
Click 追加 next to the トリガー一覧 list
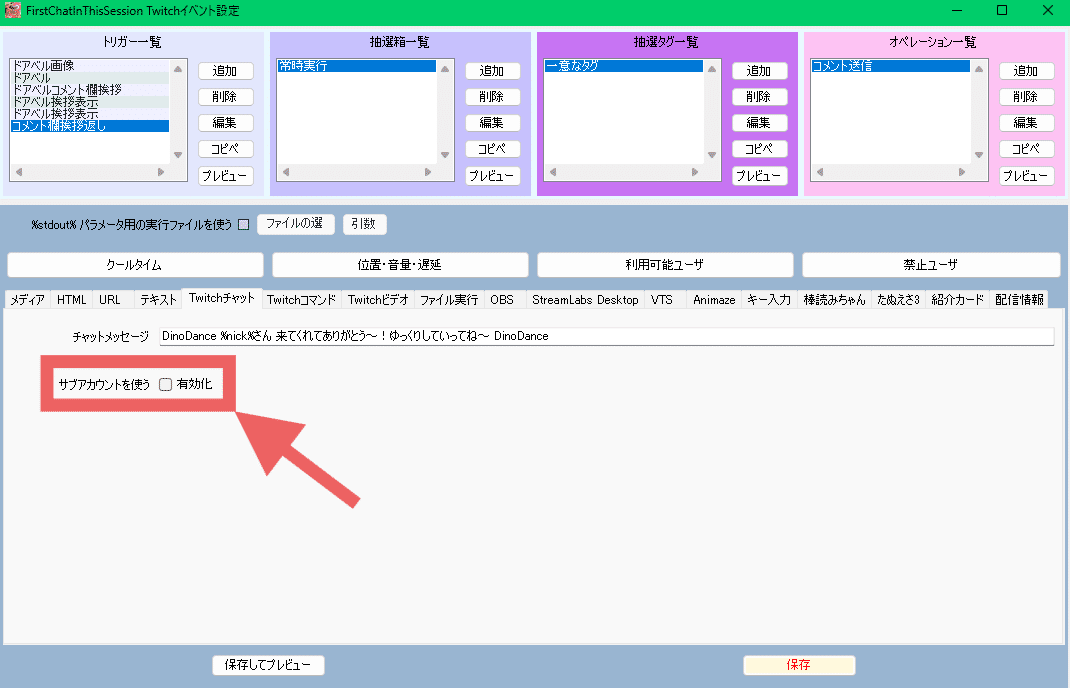225,70
